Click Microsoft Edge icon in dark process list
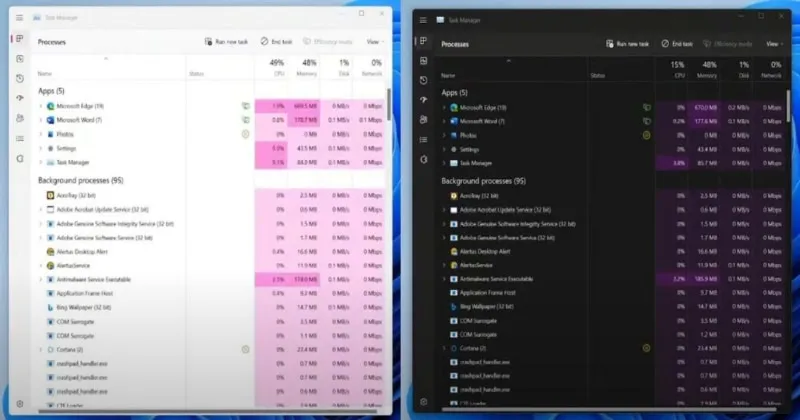Screen dimensions: 800x420 [453, 106]
